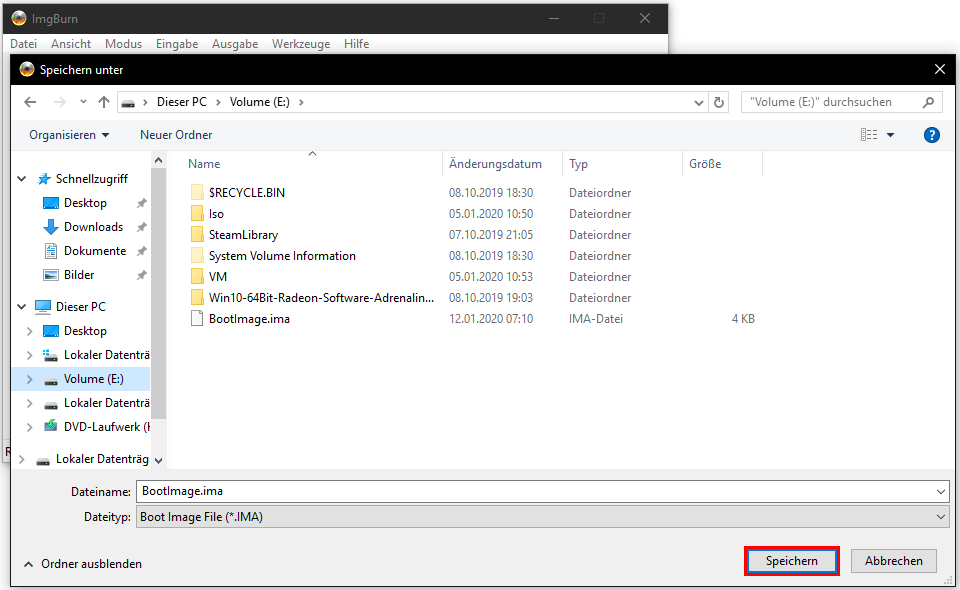Click the Downloads arrow icon in sidebar
This screenshot has width=960, height=590.
[51, 227]
